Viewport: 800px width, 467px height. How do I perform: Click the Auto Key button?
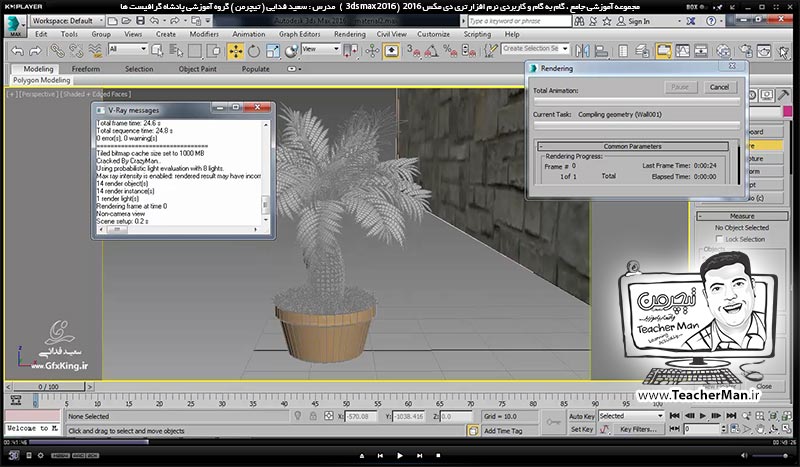pyautogui.click(x=582, y=416)
